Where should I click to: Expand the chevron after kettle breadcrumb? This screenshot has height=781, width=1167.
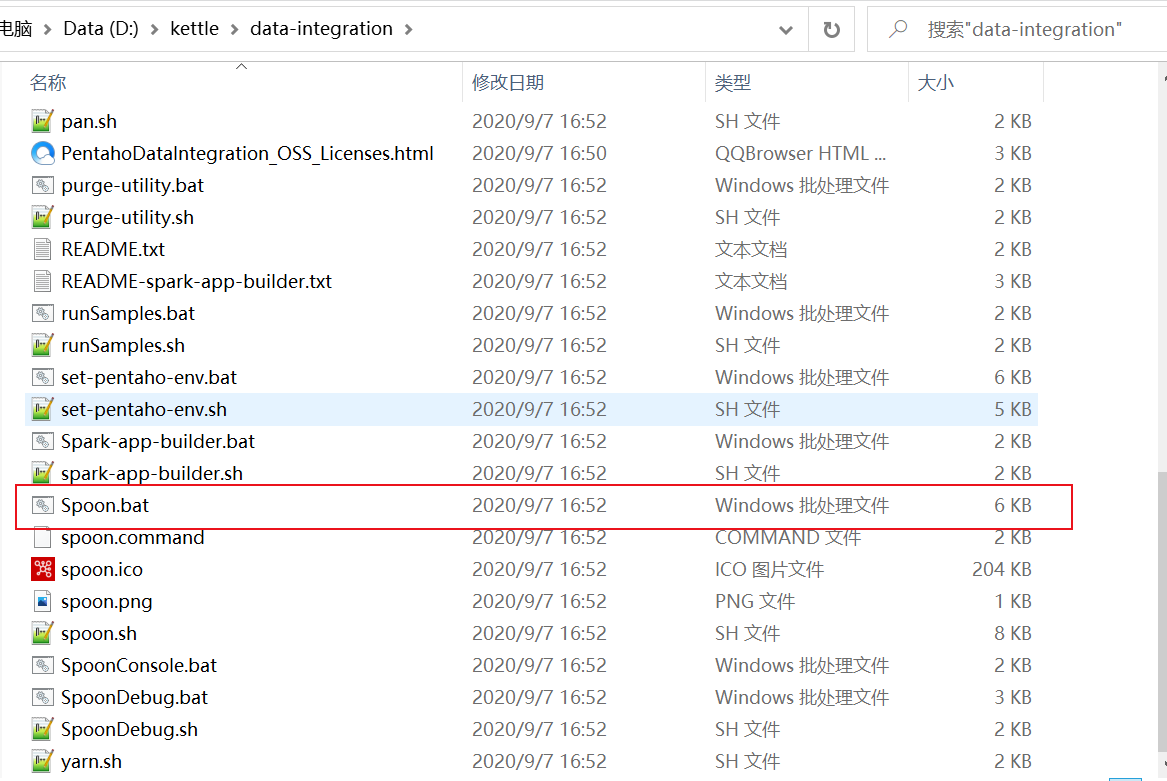pyautogui.click(x=234, y=29)
